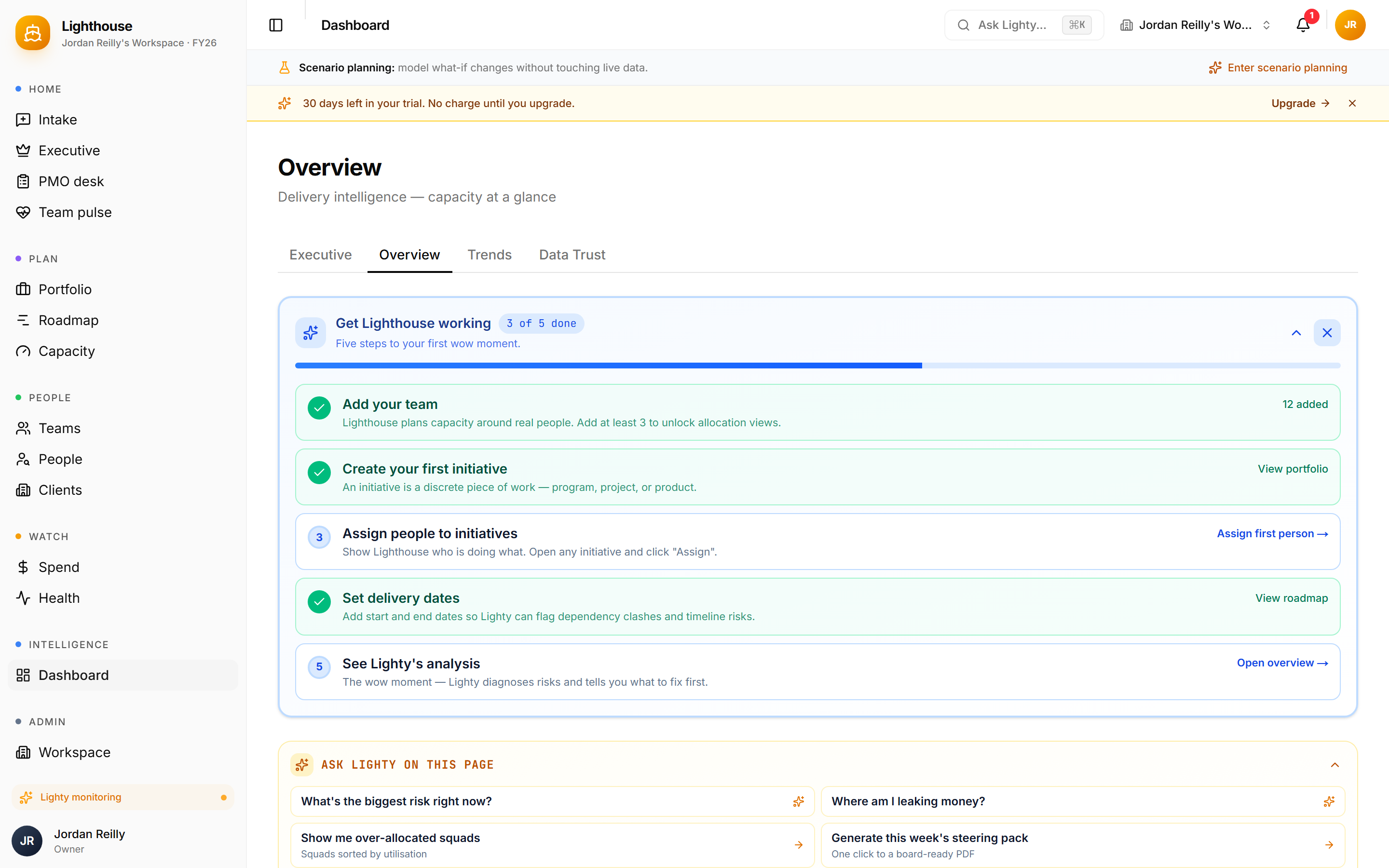The width and height of the screenshot is (1389, 868).
Task: Click the Spend dollar icon
Action: tap(23, 567)
